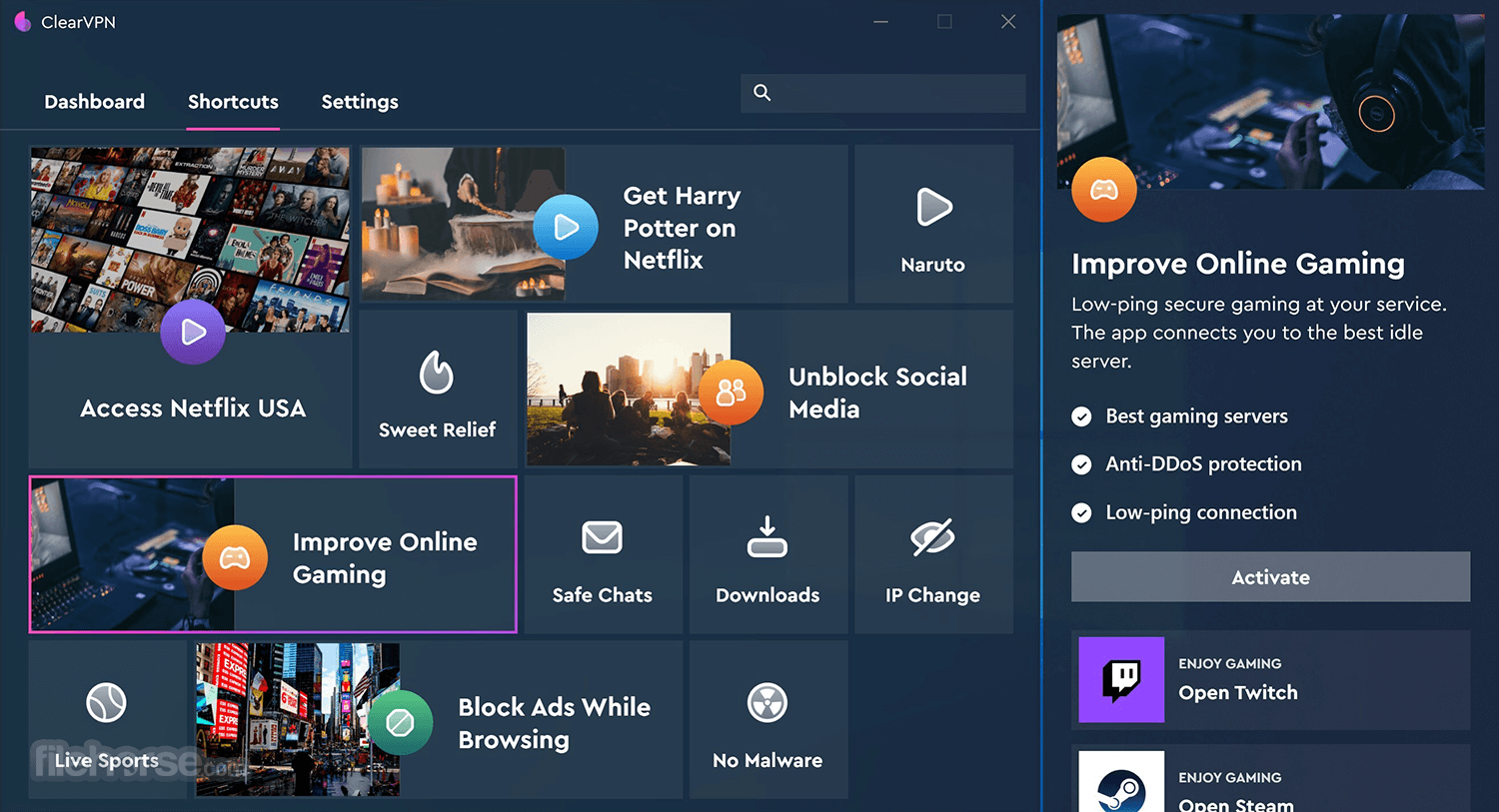Click the Times Square photo thumbnail
Image resolution: width=1499 pixels, height=812 pixels.
click(x=298, y=719)
